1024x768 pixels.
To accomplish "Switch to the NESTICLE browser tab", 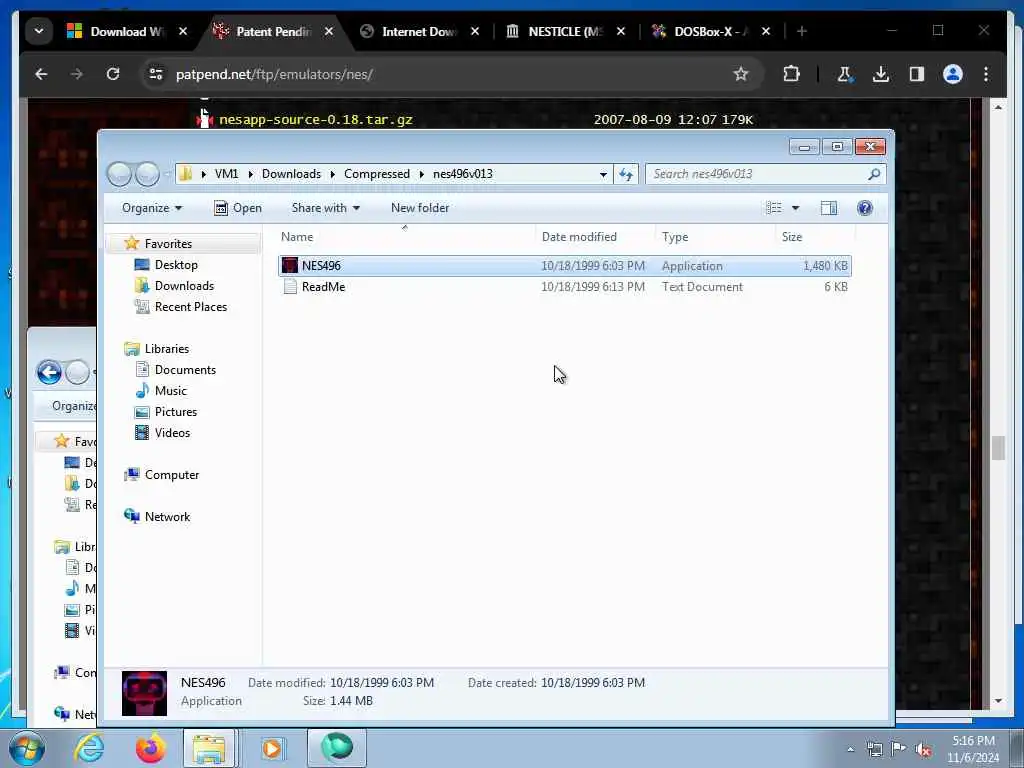I will tap(564, 31).
